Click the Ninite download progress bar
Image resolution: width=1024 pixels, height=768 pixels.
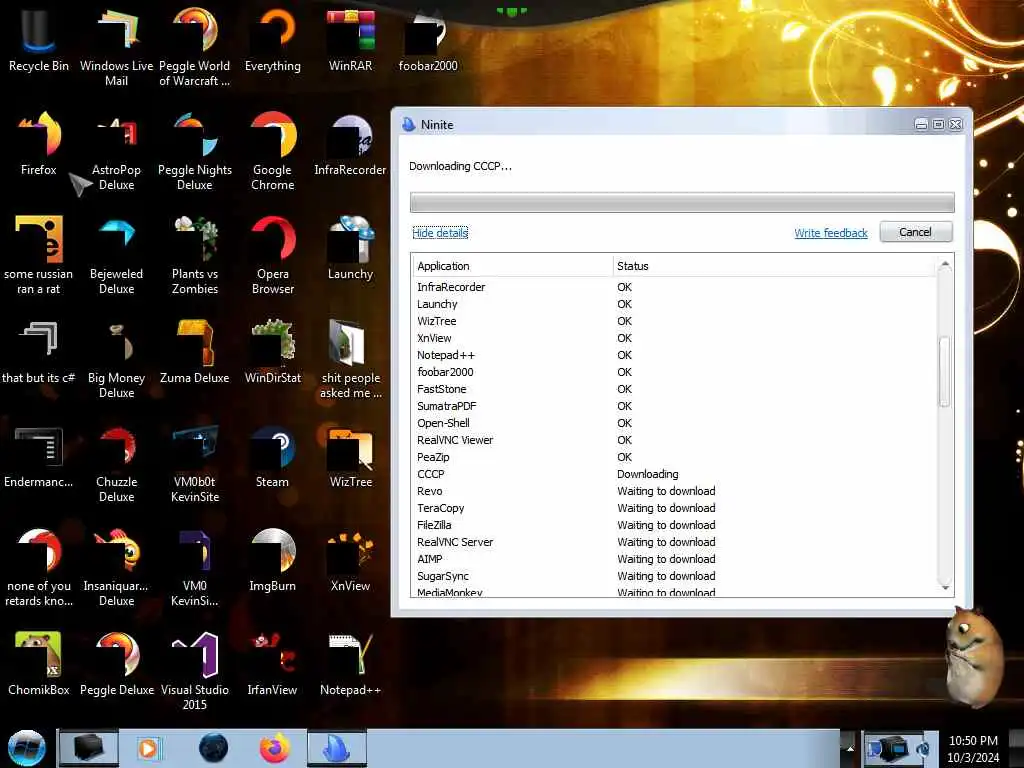tap(682, 202)
